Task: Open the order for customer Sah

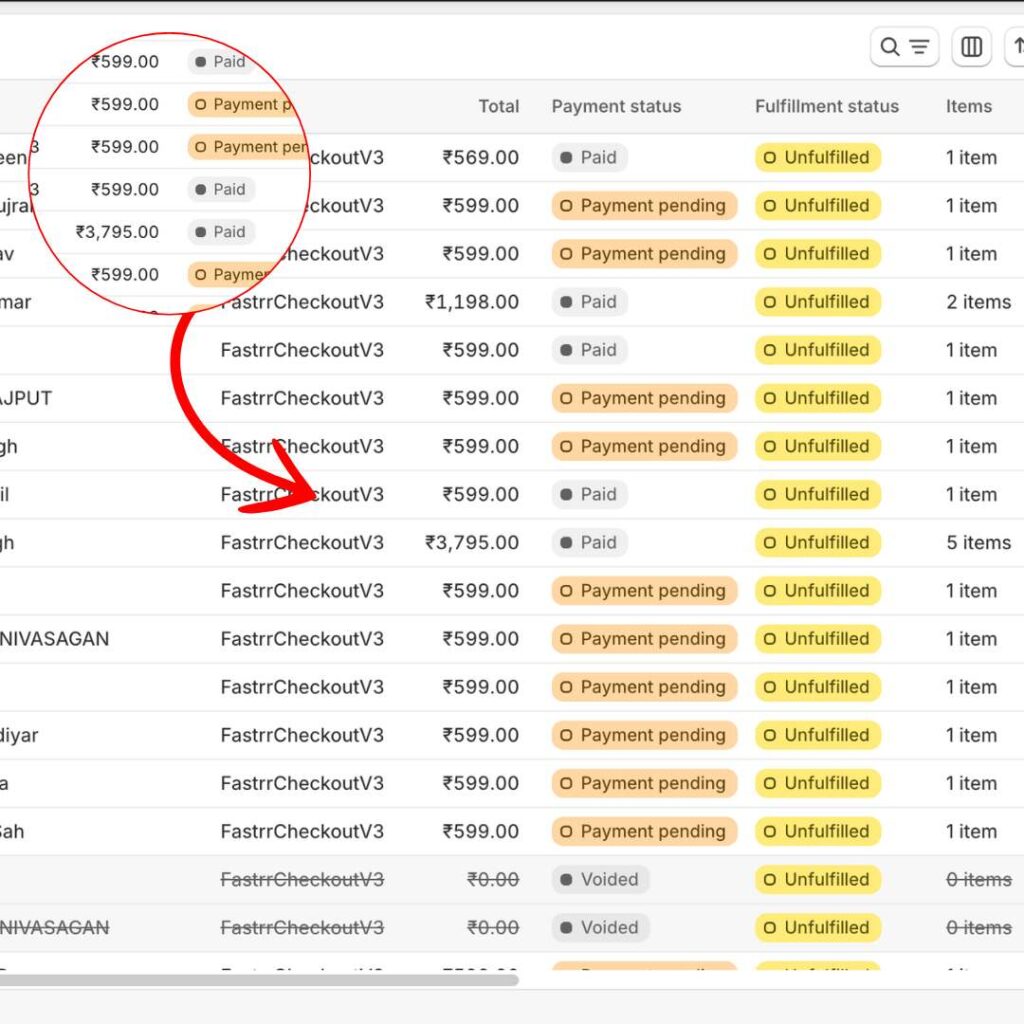Action: tap(12, 831)
